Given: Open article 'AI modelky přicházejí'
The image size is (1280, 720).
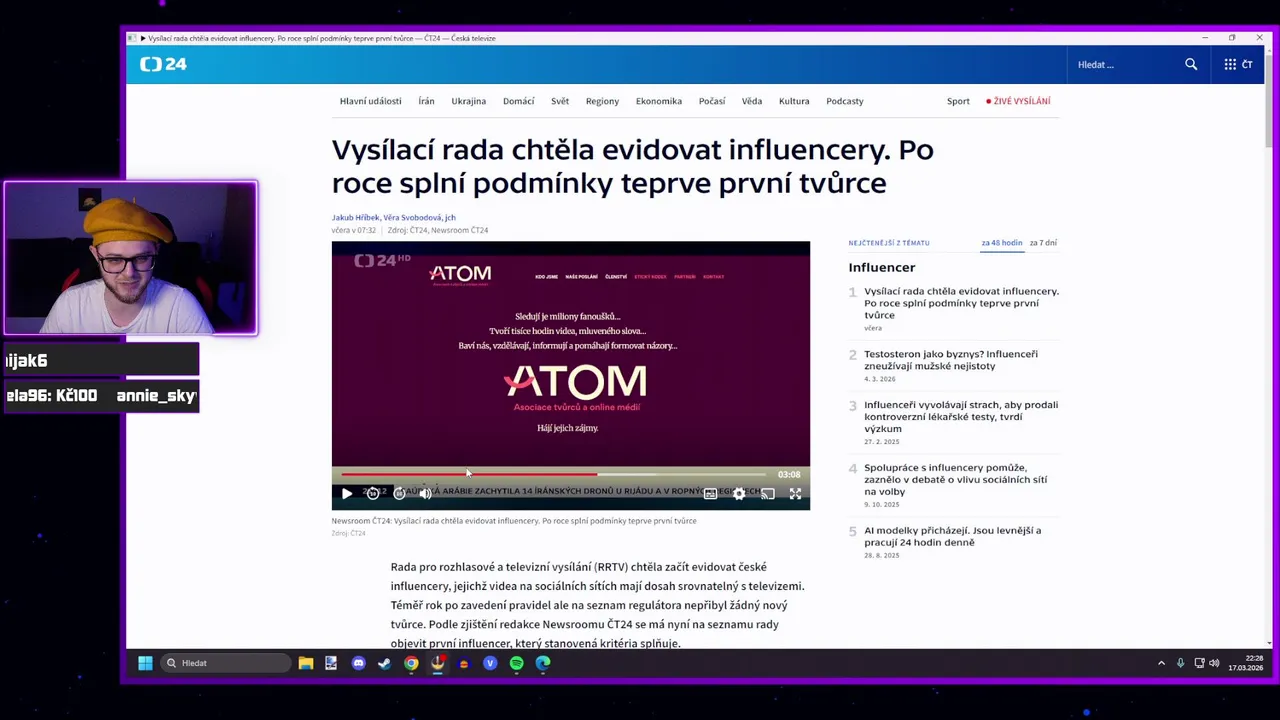Looking at the screenshot, I should (952, 536).
